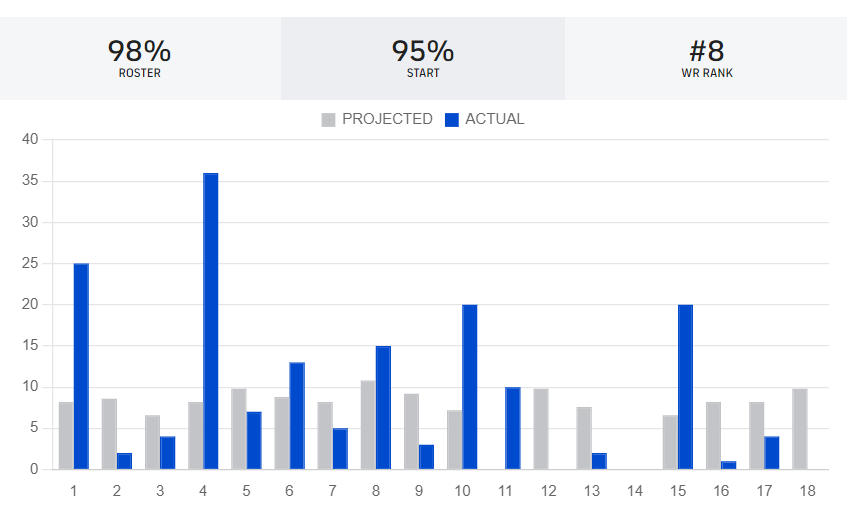The width and height of the screenshot is (847, 520).
Task: Click the week 2 projected bar
Action: [109, 434]
